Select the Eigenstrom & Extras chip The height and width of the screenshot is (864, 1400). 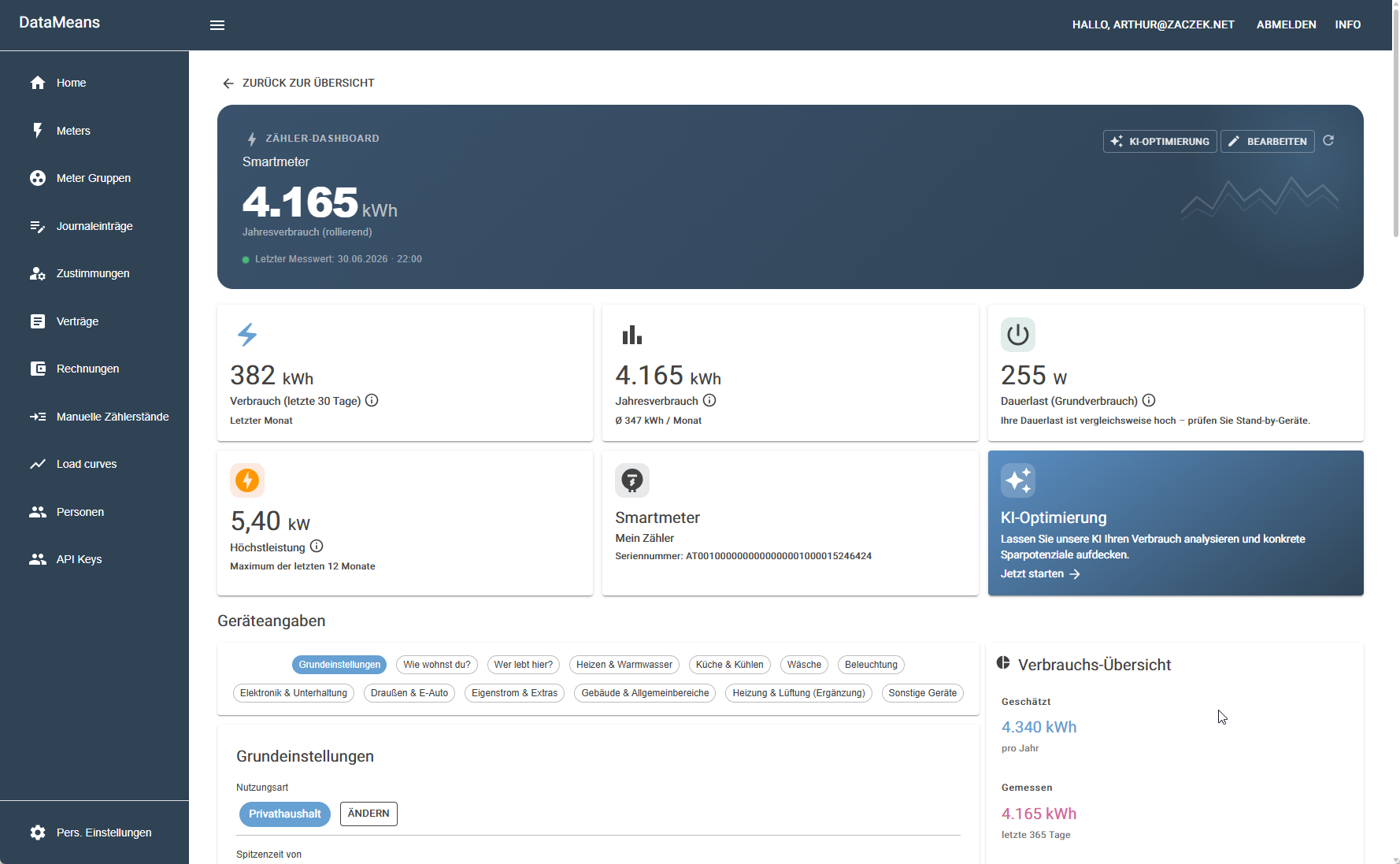click(515, 693)
